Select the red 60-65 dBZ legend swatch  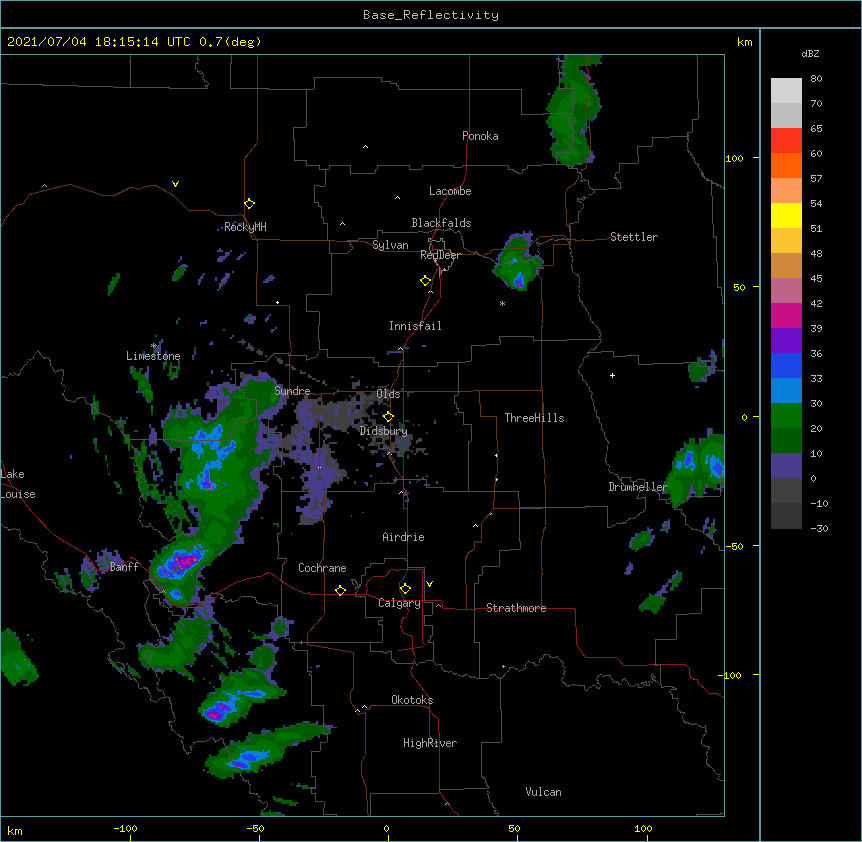(x=786, y=141)
